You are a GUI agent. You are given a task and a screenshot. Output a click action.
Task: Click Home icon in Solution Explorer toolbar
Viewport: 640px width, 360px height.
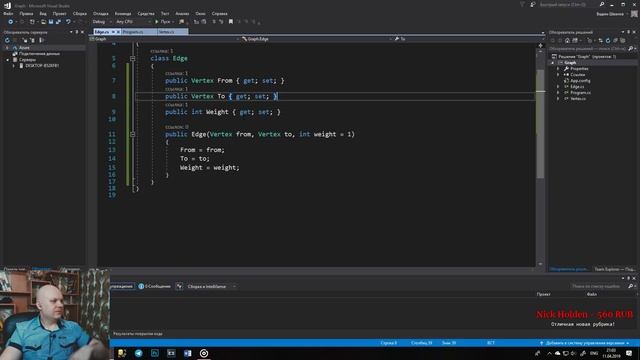pyautogui.click(x=567, y=40)
